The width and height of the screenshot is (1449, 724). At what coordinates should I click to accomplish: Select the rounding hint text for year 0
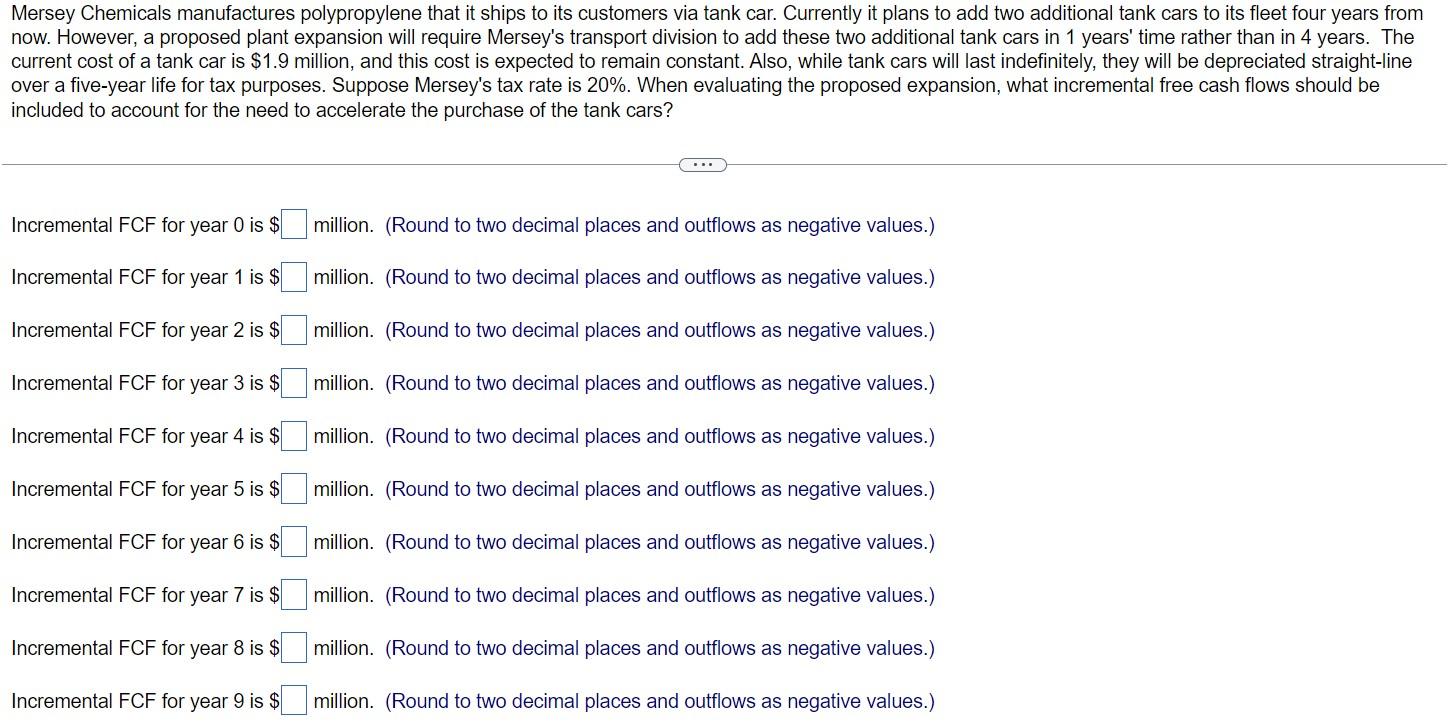[x=659, y=225]
